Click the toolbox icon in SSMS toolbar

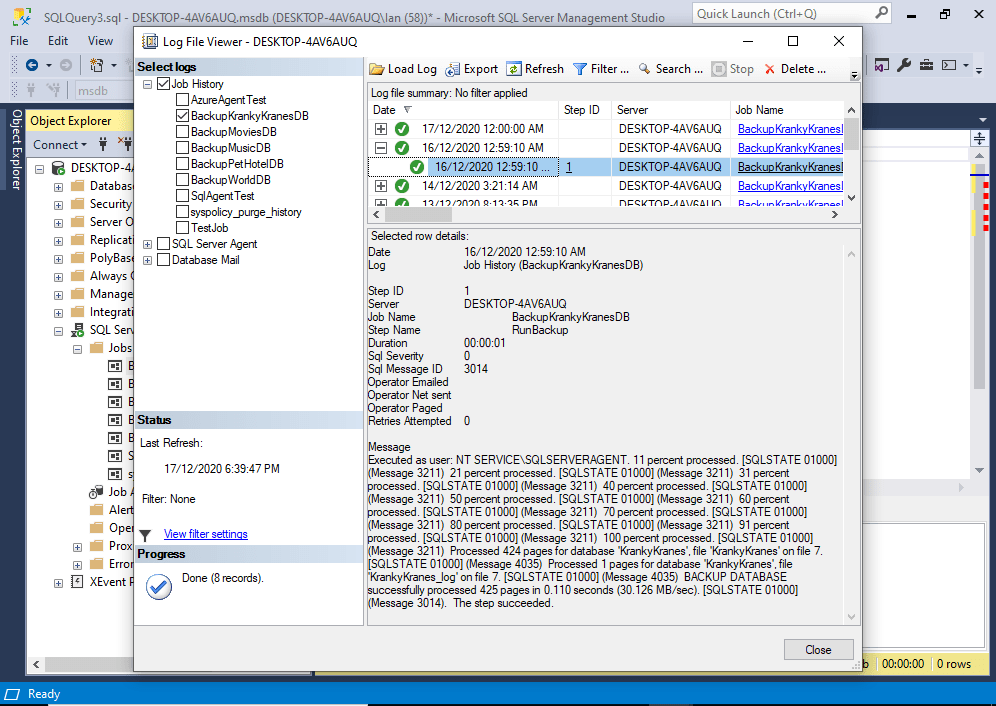coord(926,65)
